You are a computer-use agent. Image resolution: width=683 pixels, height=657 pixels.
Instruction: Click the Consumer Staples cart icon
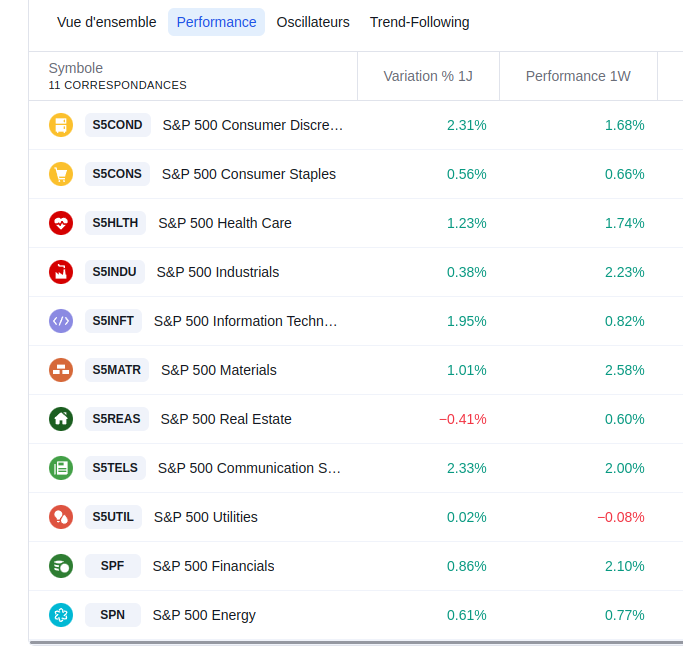click(x=61, y=174)
